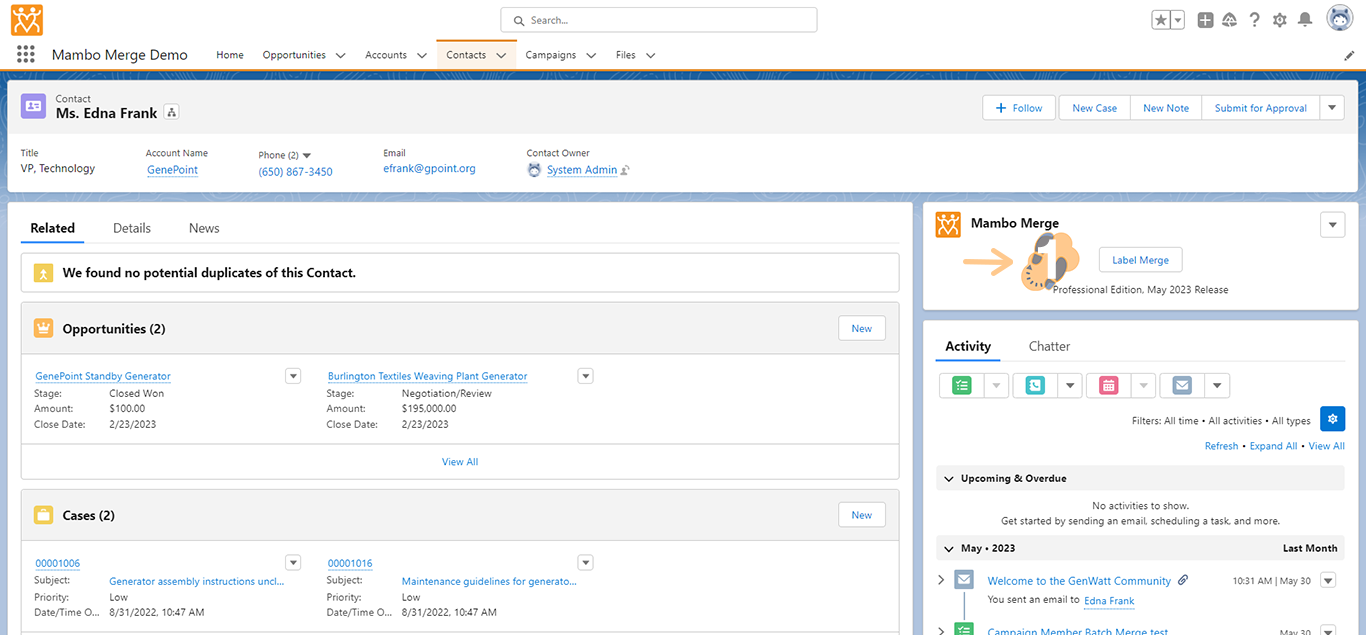Open the App Launcher grid icon
Image resolution: width=1366 pixels, height=635 pixels.
[x=26, y=55]
